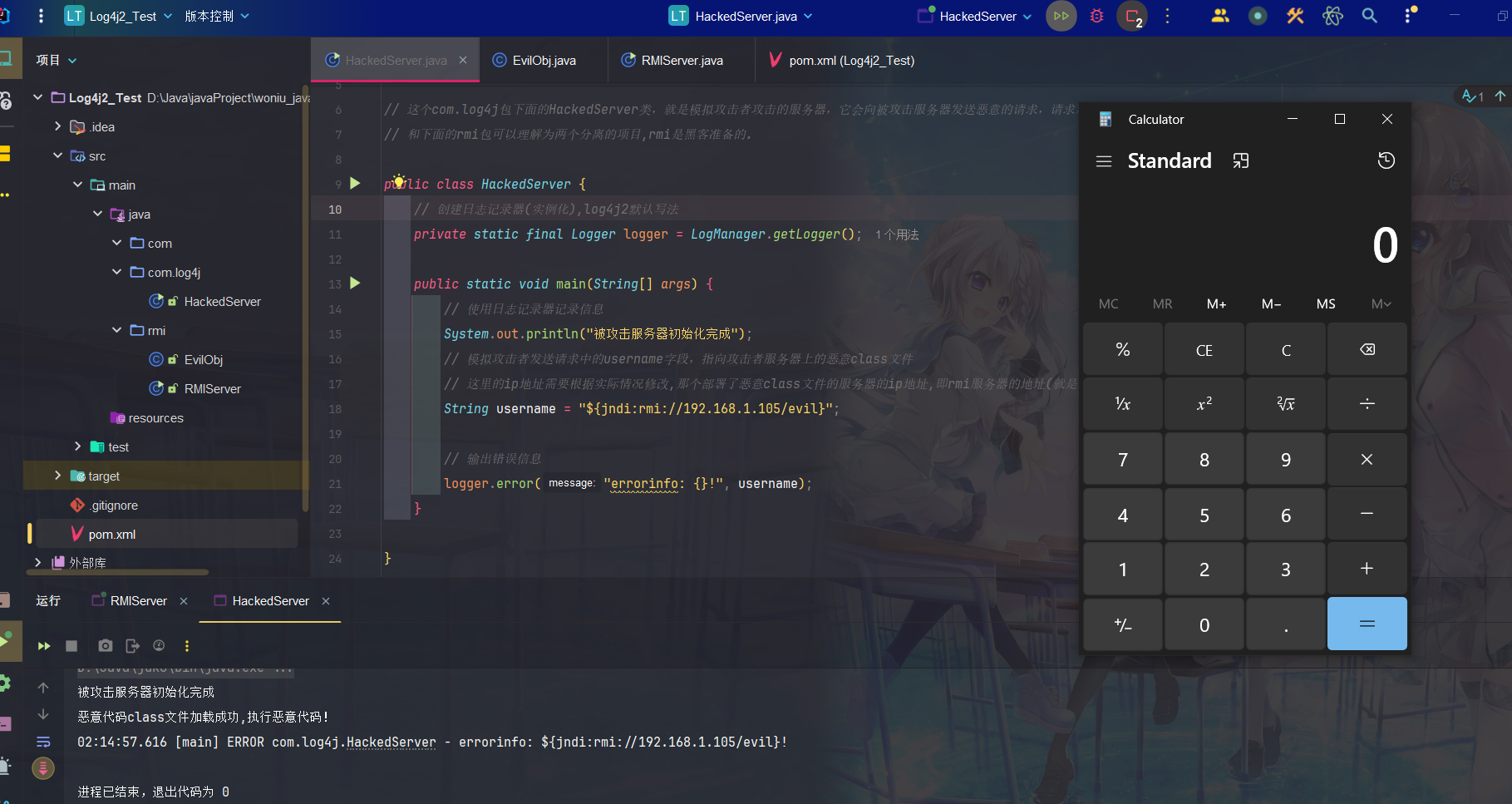
Task: Open the HackedServer run configuration dropdown
Action: (x=975, y=16)
